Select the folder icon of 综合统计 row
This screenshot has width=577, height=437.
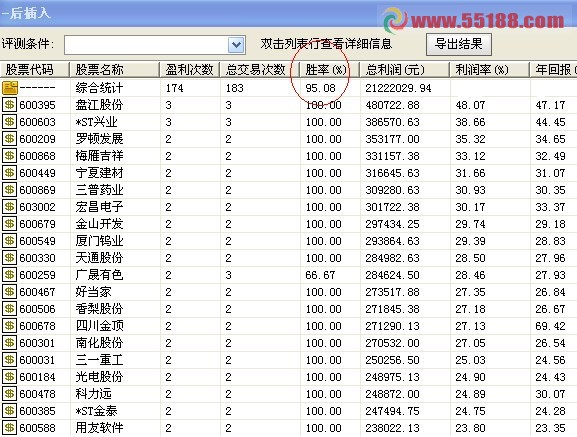coord(10,88)
